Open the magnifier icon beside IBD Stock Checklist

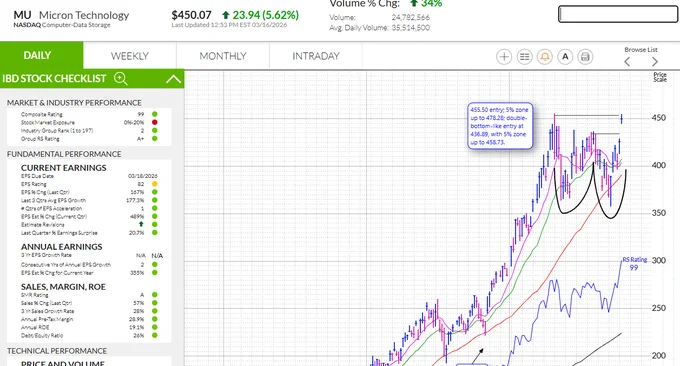click(121, 78)
